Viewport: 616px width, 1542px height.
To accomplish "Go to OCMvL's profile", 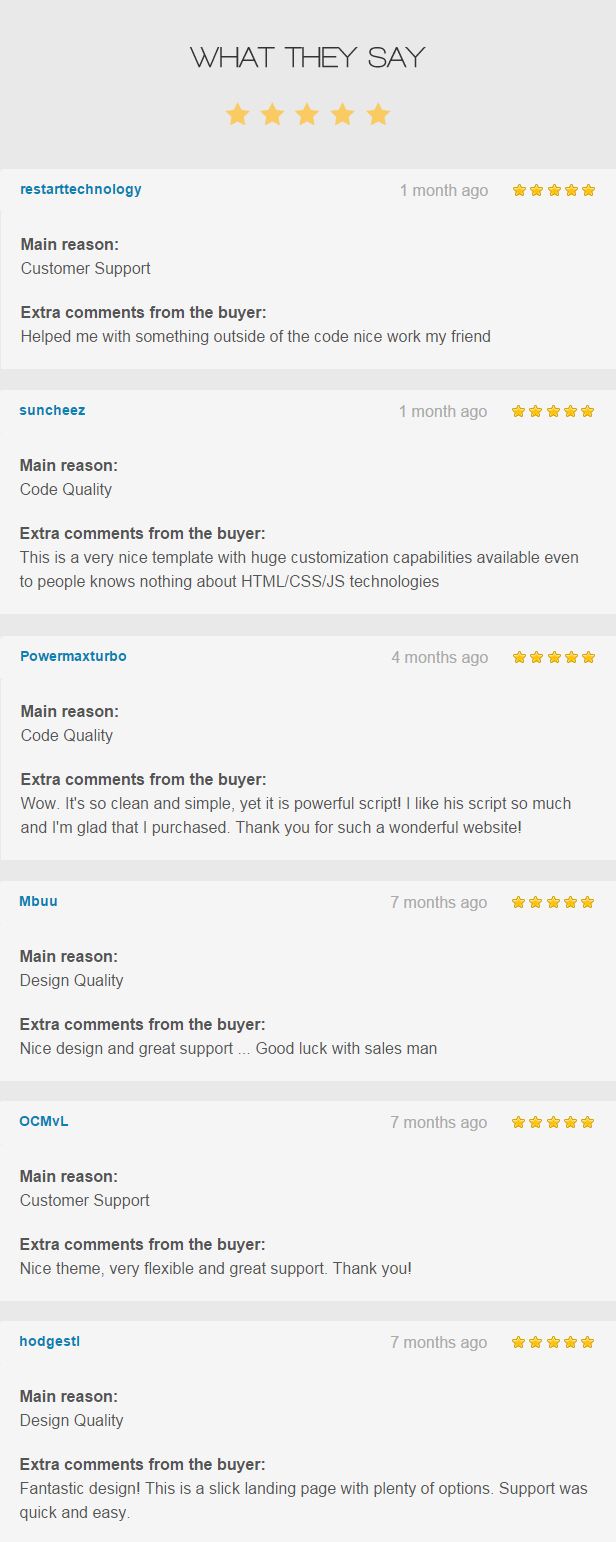I will click(44, 1121).
